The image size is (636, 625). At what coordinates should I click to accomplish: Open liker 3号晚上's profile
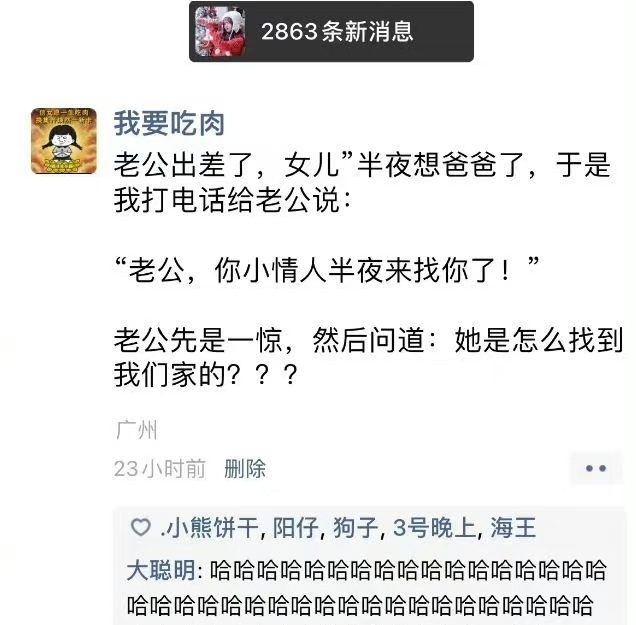tap(434, 528)
